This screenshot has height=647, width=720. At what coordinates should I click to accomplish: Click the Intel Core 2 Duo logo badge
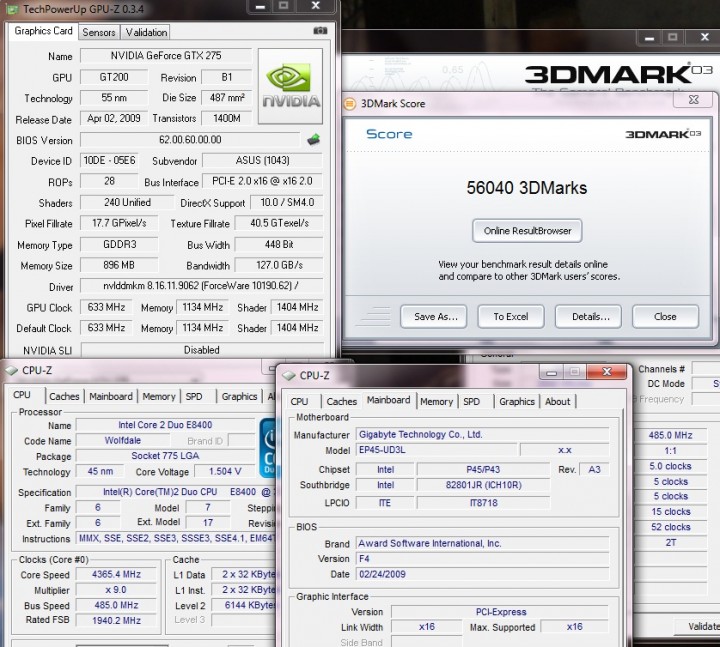click(x=268, y=447)
